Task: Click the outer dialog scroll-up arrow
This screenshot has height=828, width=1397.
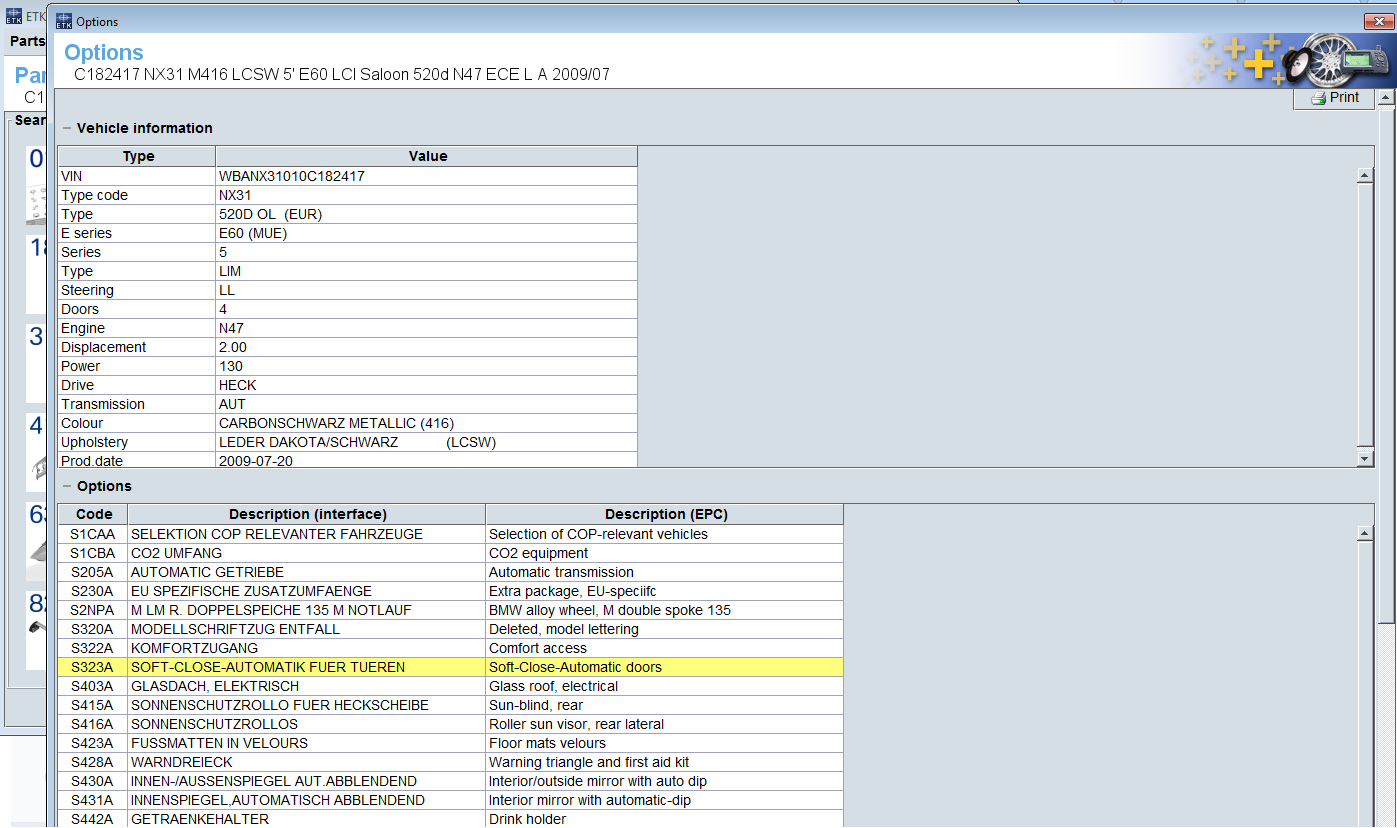Action: pyautogui.click(x=1385, y=98)
